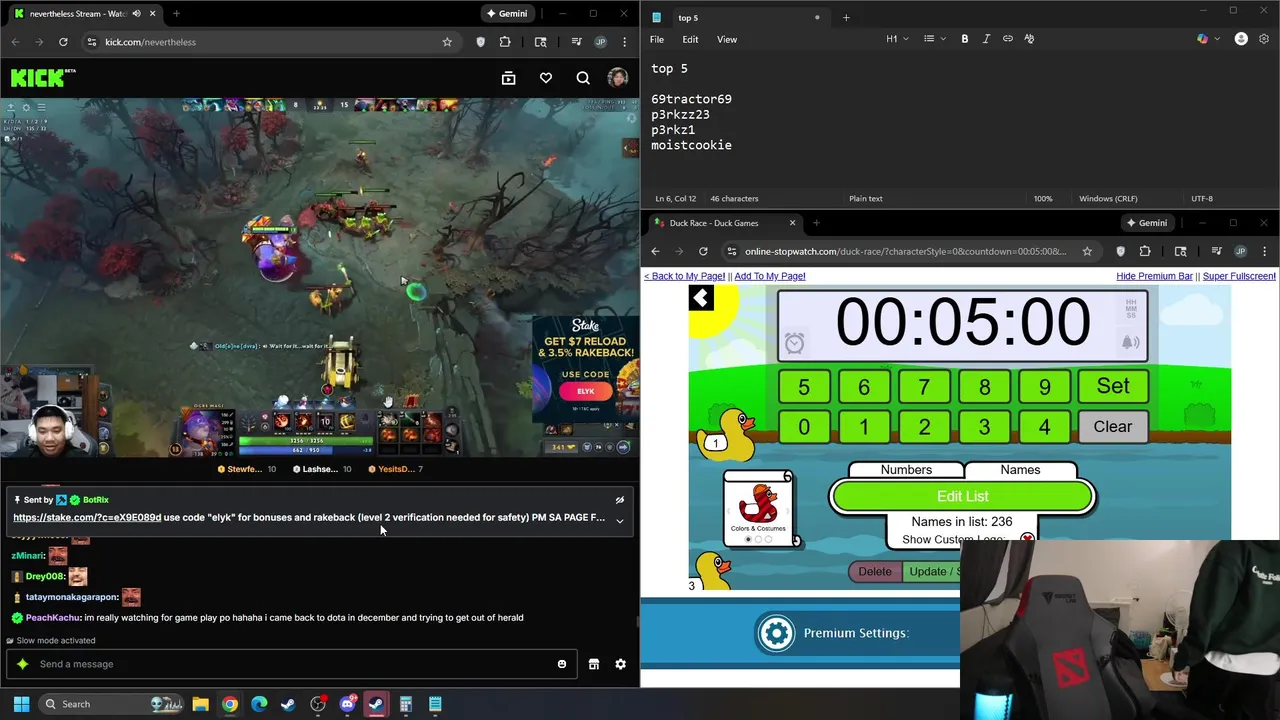The width and height of the screenshot is (1280, 720).
Task: Click the 69tractor69 line in Notepad
Action: point(691,99)
